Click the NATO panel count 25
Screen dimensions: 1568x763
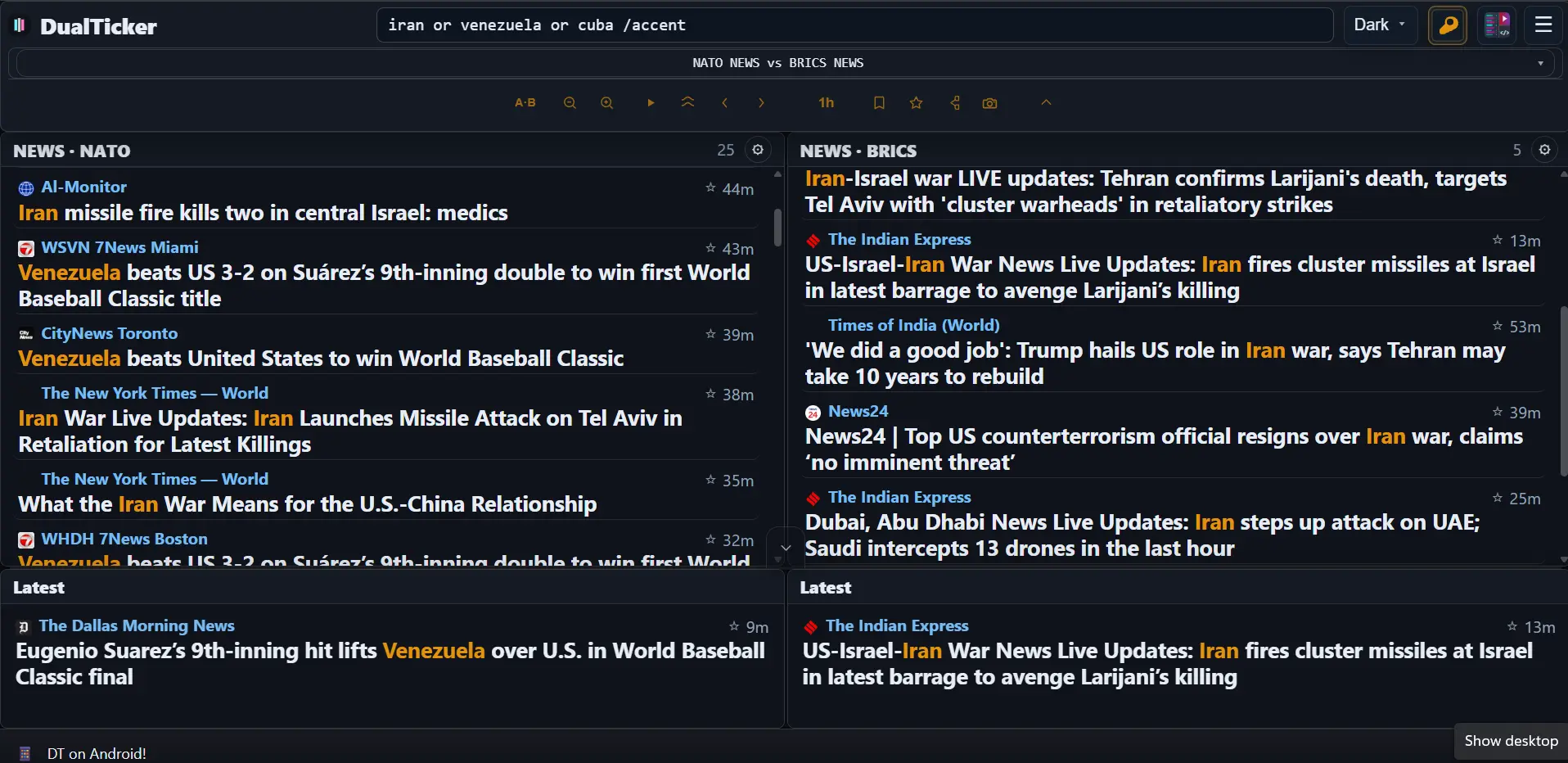(x=726, y=151)
